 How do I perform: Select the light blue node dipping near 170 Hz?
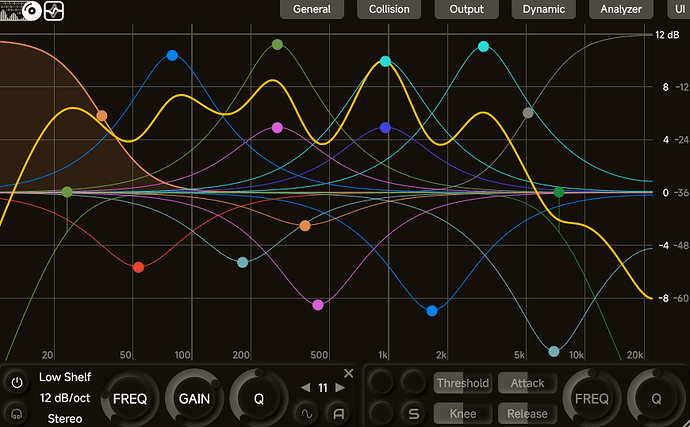point(242,263)
